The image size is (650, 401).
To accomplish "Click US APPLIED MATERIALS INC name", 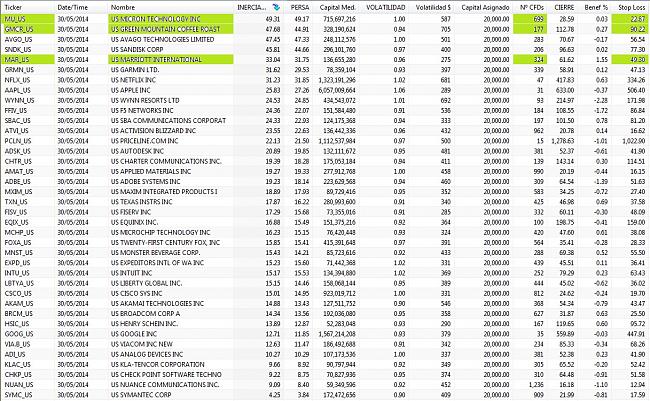I will click(x=151, y=171).
